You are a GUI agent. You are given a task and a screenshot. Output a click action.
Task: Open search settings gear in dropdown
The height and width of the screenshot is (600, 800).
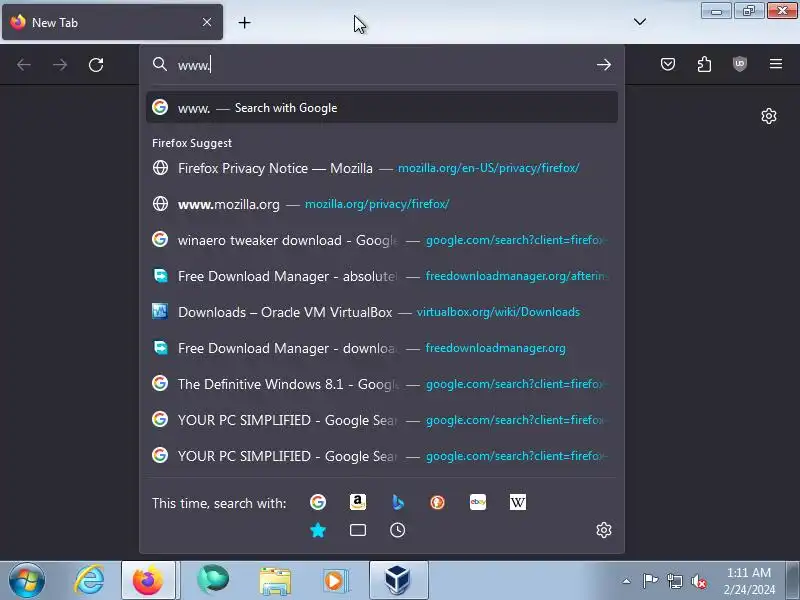[604, 530]
